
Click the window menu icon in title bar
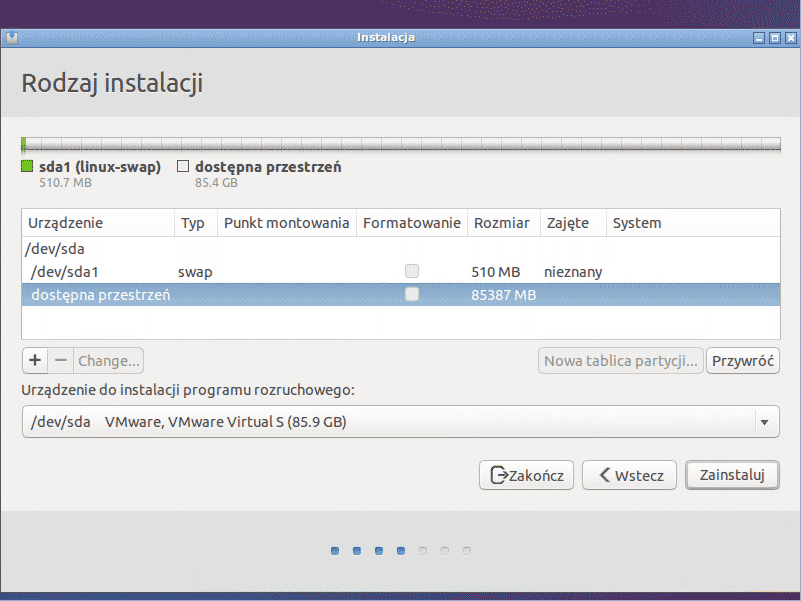coord(11,38)
